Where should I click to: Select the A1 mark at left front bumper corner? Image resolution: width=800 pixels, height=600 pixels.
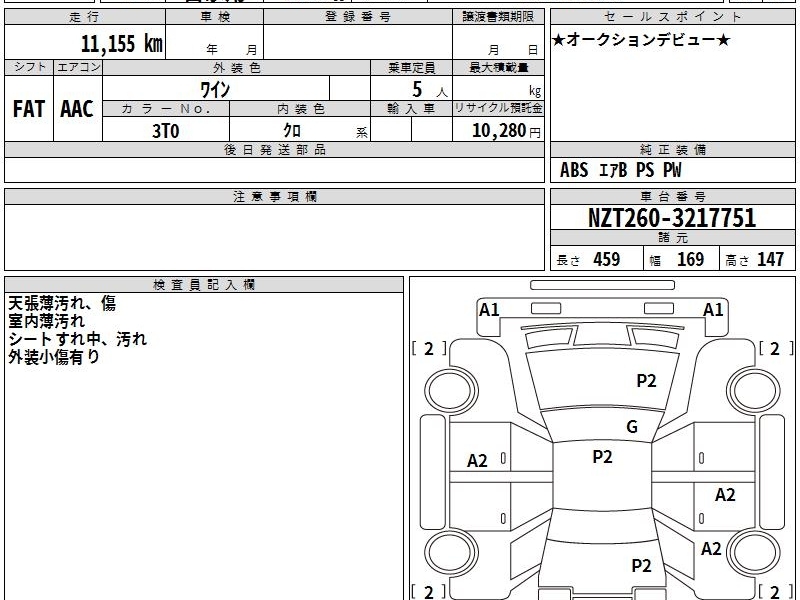[489, 310]
